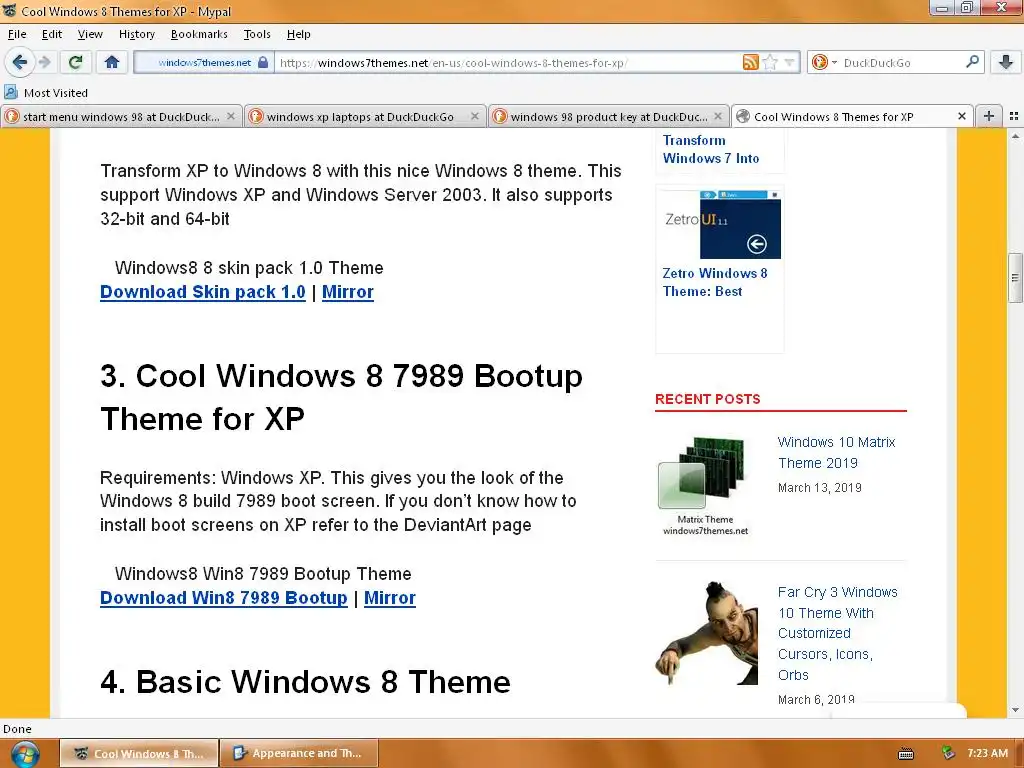Screen dimensions: 1024x768
Task: Click the 'March 13, 2019' post date
Action: click(x=820, y=488)
